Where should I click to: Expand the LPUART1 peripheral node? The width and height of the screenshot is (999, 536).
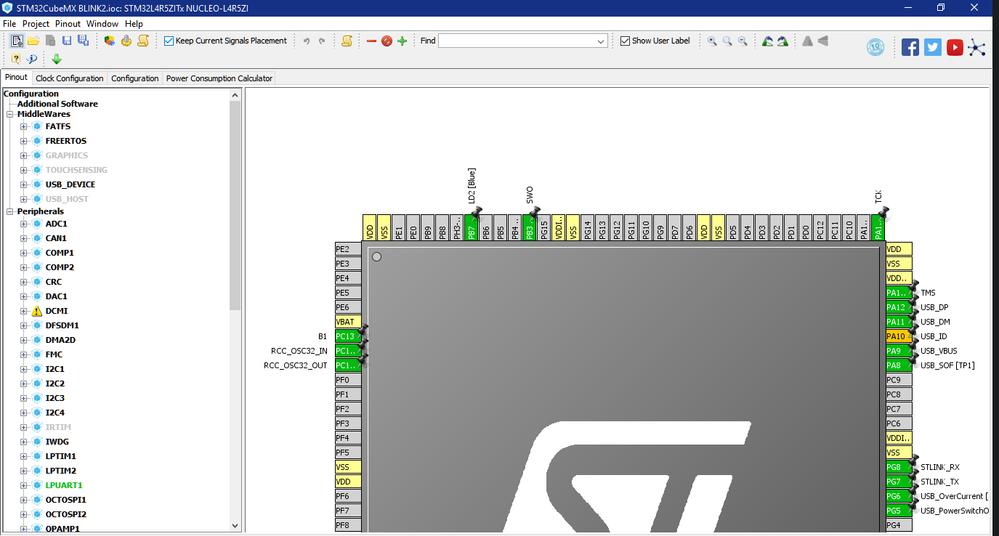[x=24, y=485]
